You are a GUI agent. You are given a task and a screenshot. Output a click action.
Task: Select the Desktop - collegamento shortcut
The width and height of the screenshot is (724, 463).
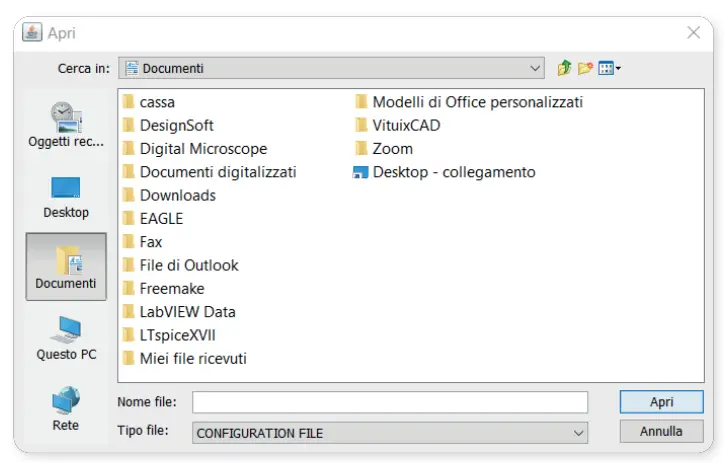tap(453, 172)
